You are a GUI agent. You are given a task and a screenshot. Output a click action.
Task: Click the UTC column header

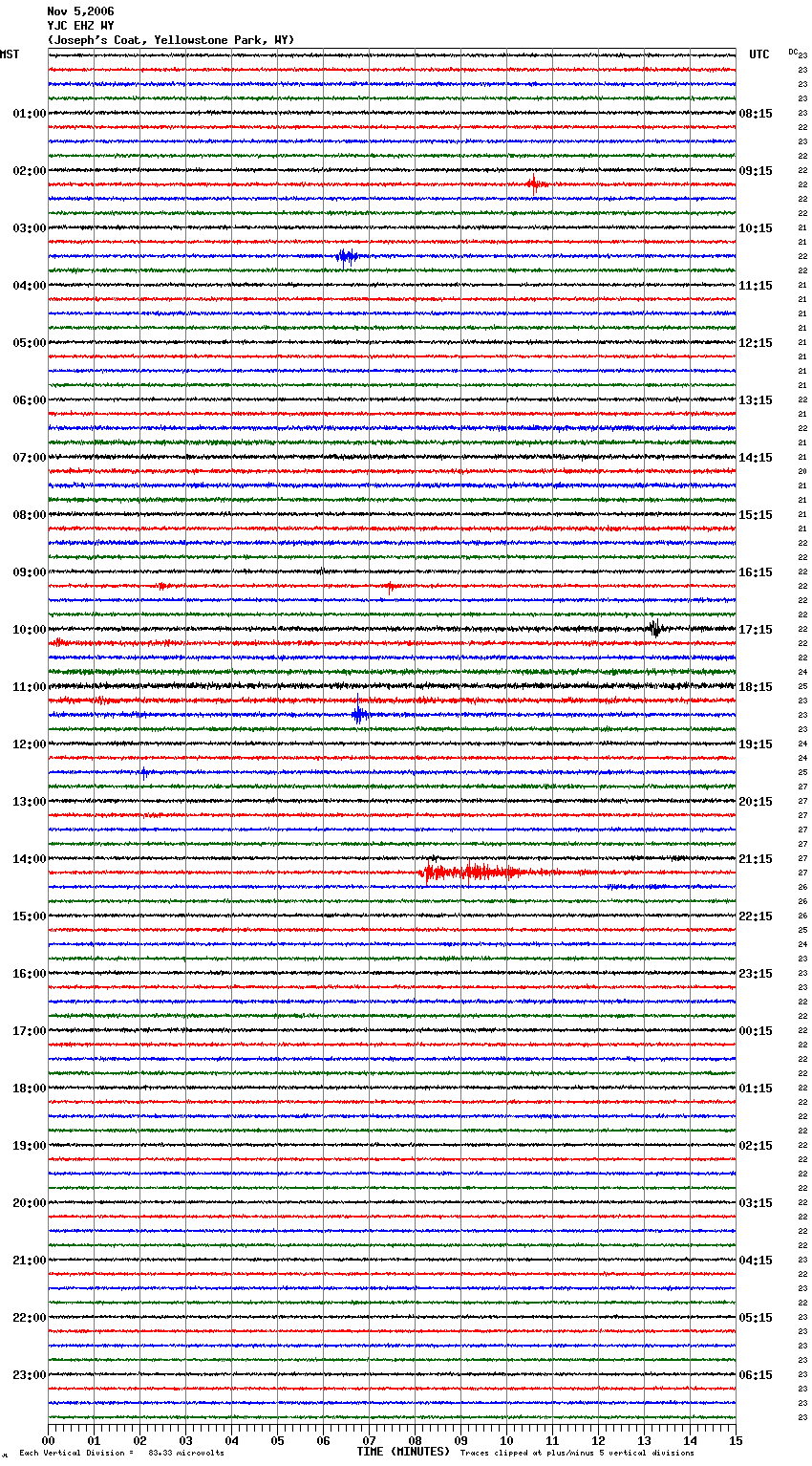coord(759,54)
